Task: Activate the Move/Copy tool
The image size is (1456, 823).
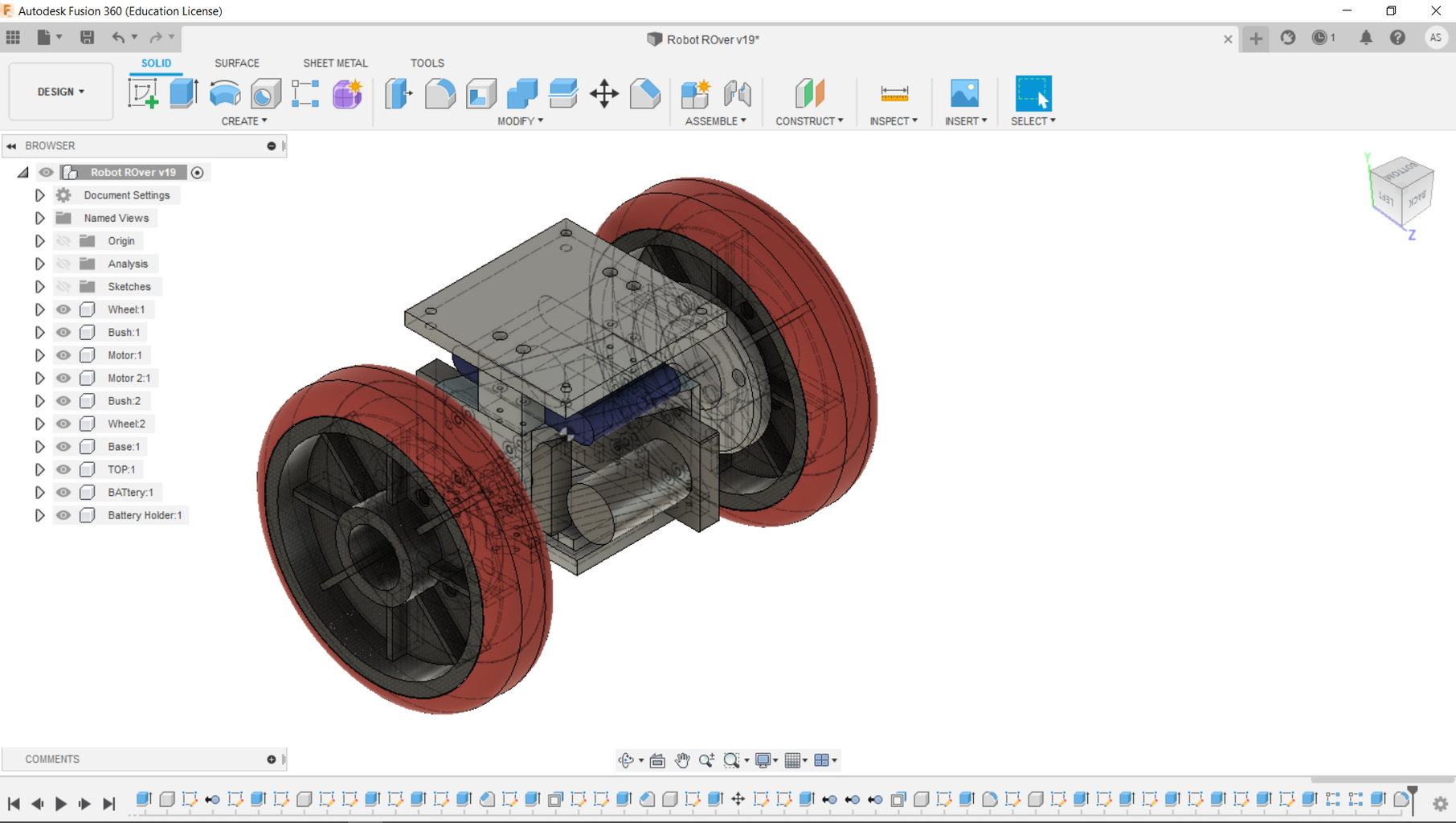Action: [604, 94]
